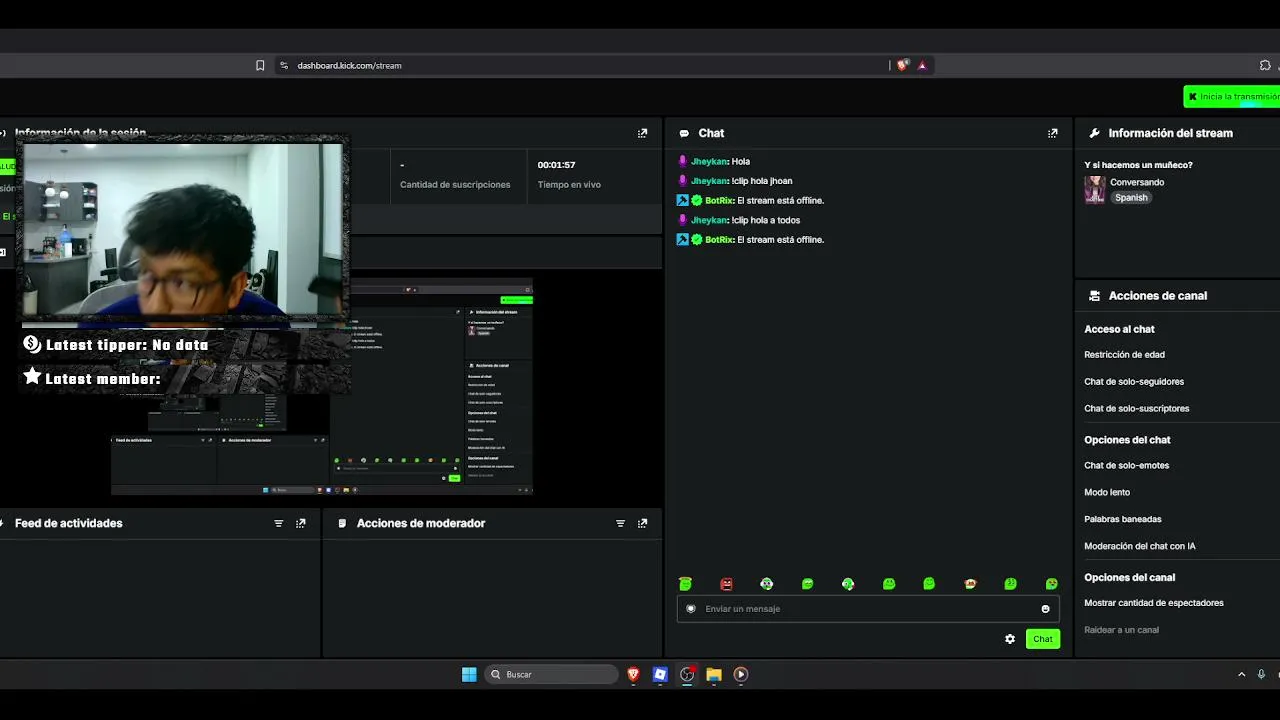
Task: Launch Brave browser from taskbar
Action: point(633,674)
